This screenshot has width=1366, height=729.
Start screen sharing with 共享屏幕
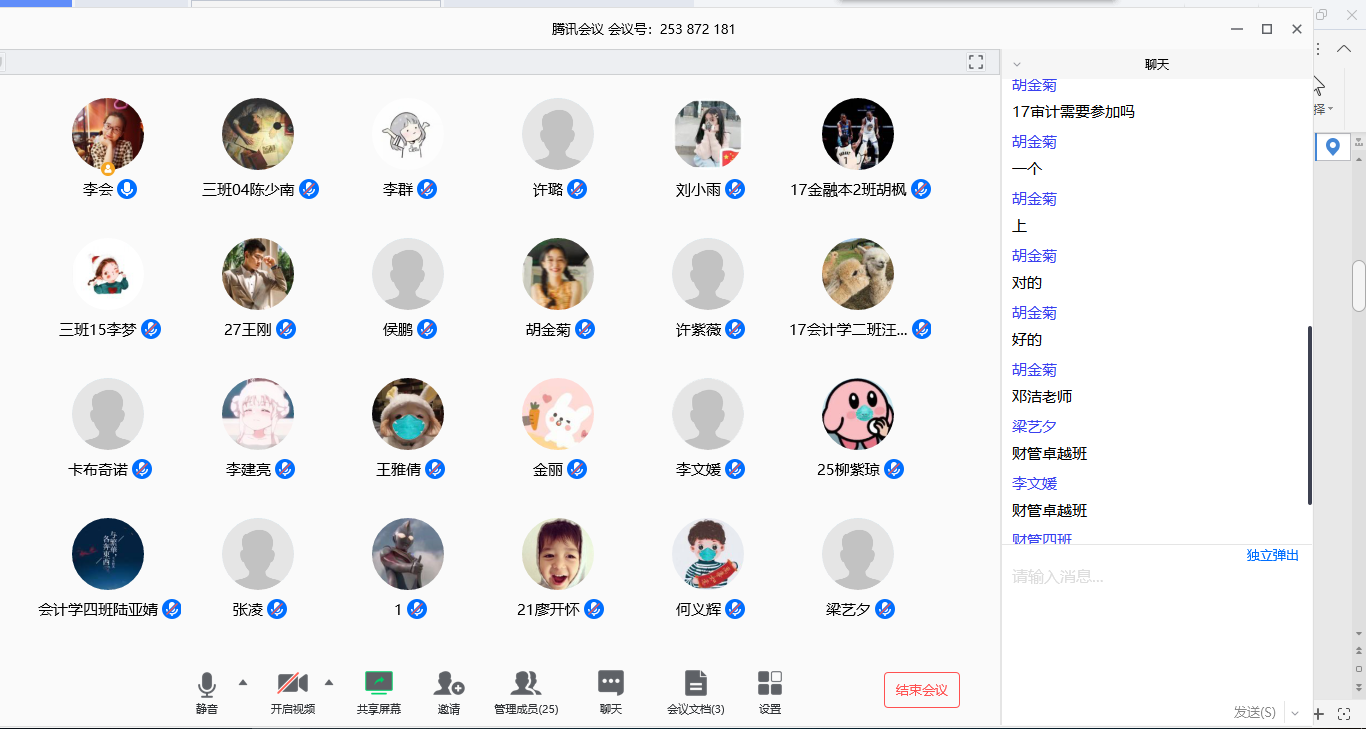pos(379,684)
